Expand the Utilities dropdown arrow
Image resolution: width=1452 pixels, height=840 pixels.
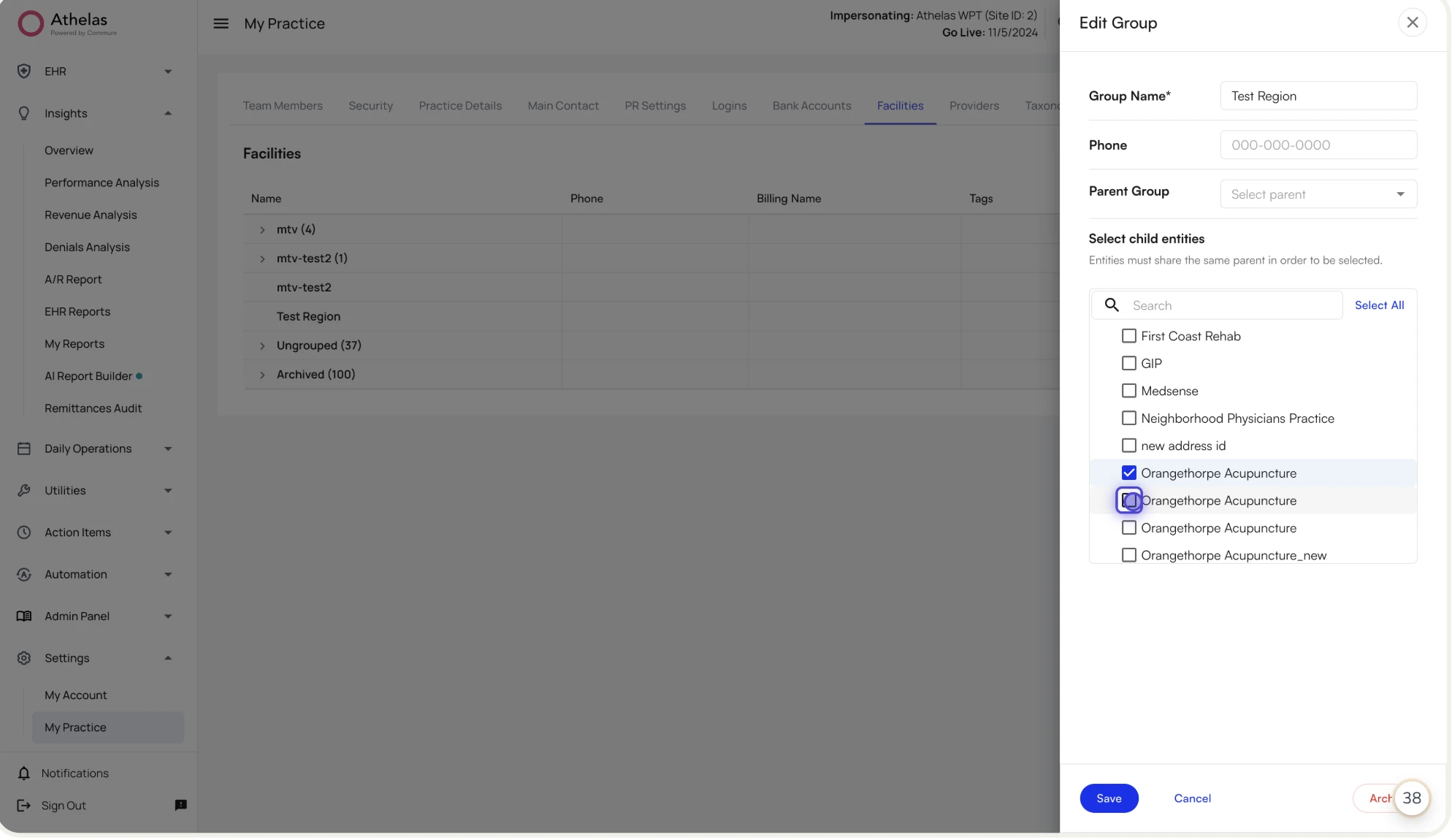point(168,490)
